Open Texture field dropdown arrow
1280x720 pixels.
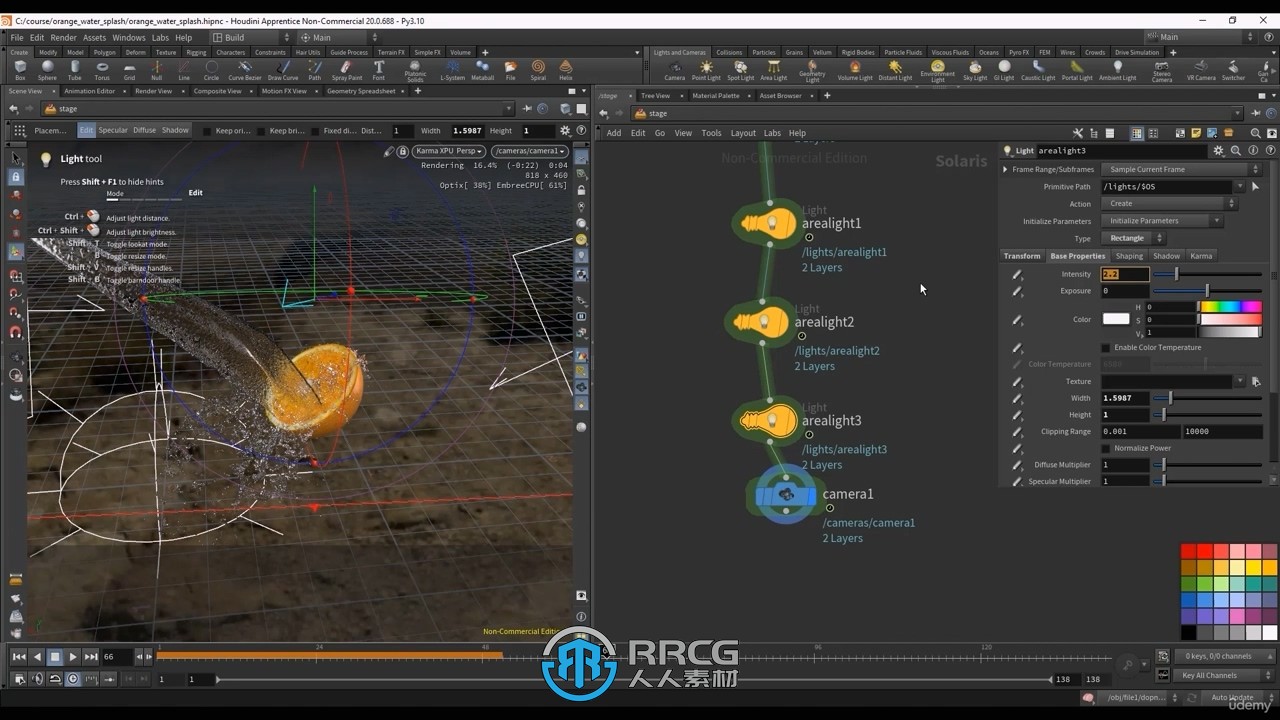(1241, 381)
